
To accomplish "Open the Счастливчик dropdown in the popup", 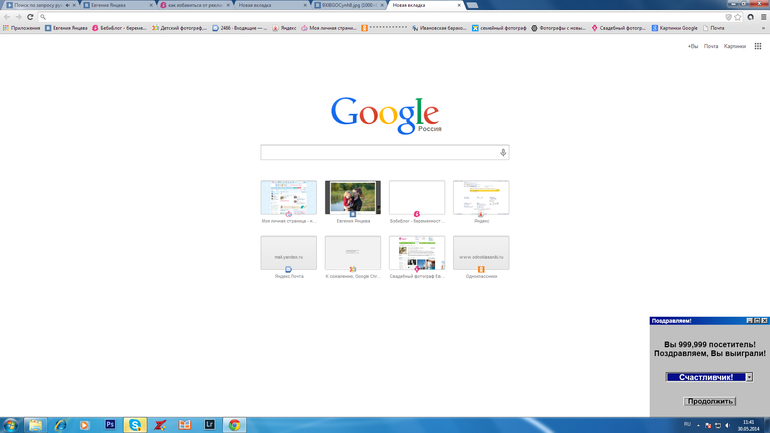I will pos(748,377).
